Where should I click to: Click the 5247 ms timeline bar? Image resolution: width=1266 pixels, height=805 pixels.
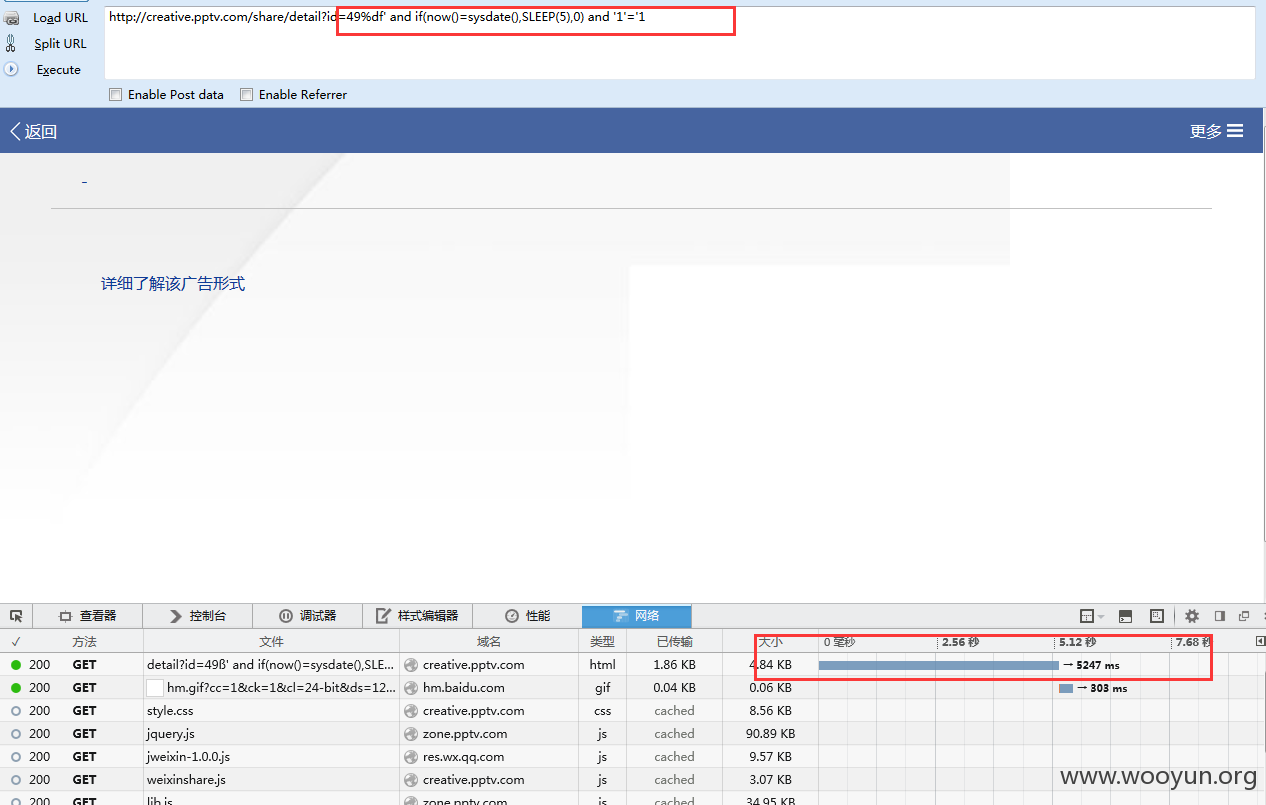(x=938, y=665)
